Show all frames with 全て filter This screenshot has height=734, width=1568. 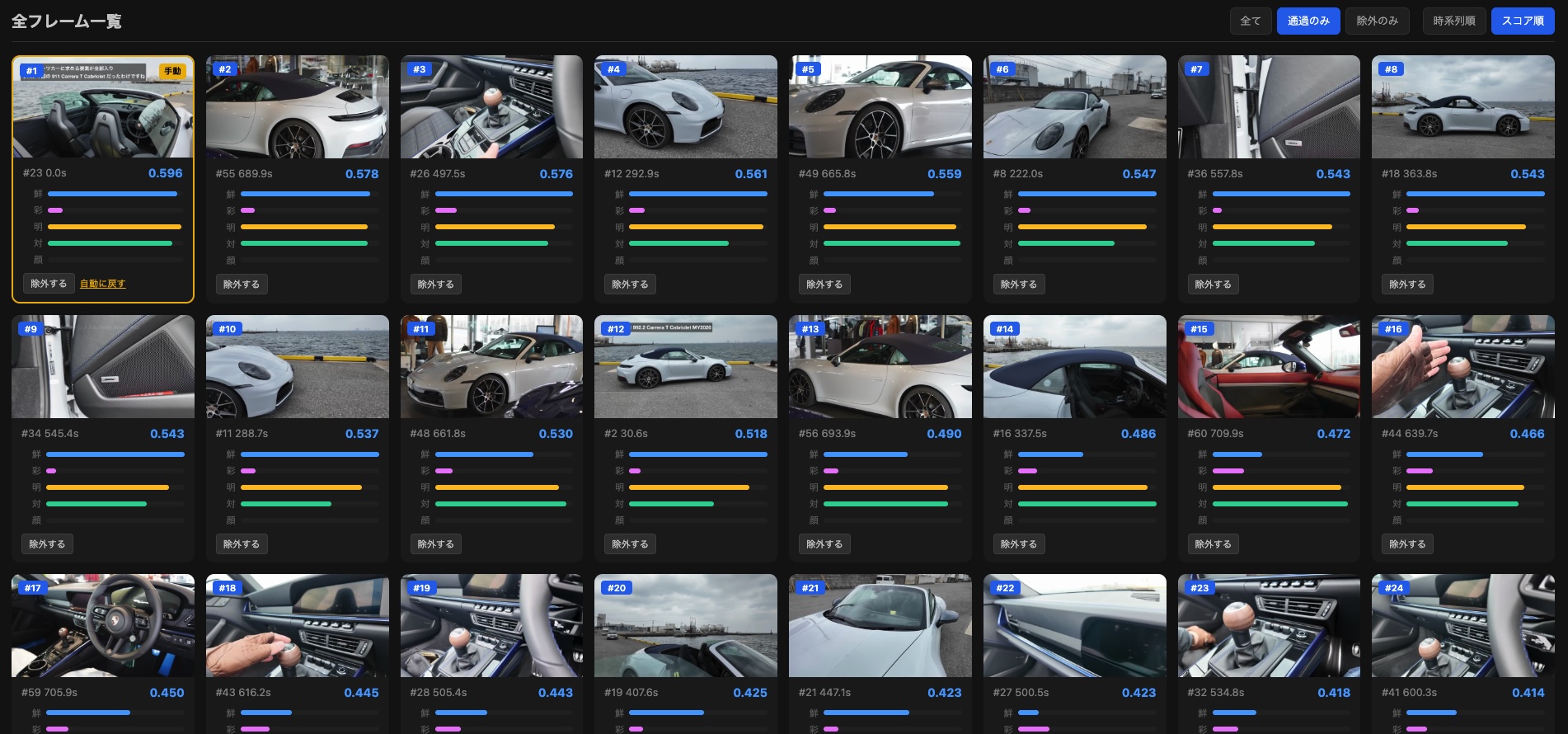1250,21
